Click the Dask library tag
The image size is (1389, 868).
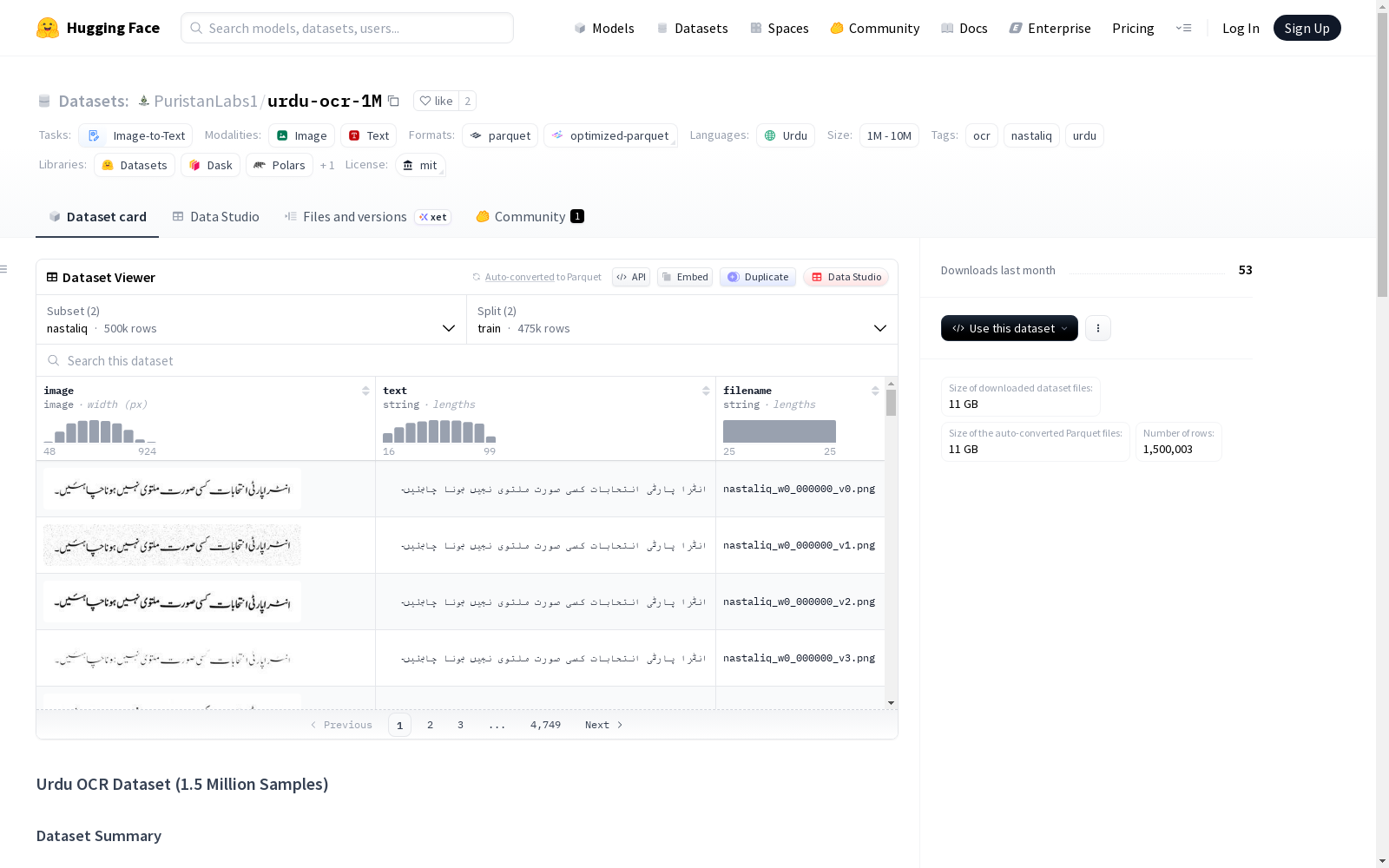(210, 165)
